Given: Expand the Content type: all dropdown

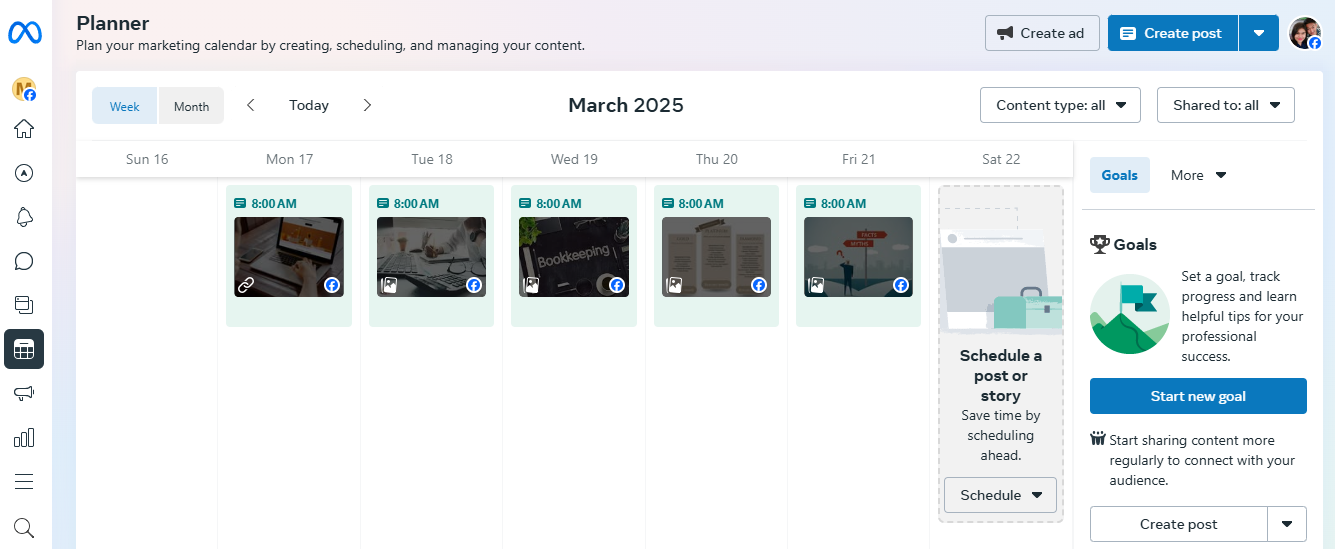Looking at the screenshot, I should [1060, 105].
